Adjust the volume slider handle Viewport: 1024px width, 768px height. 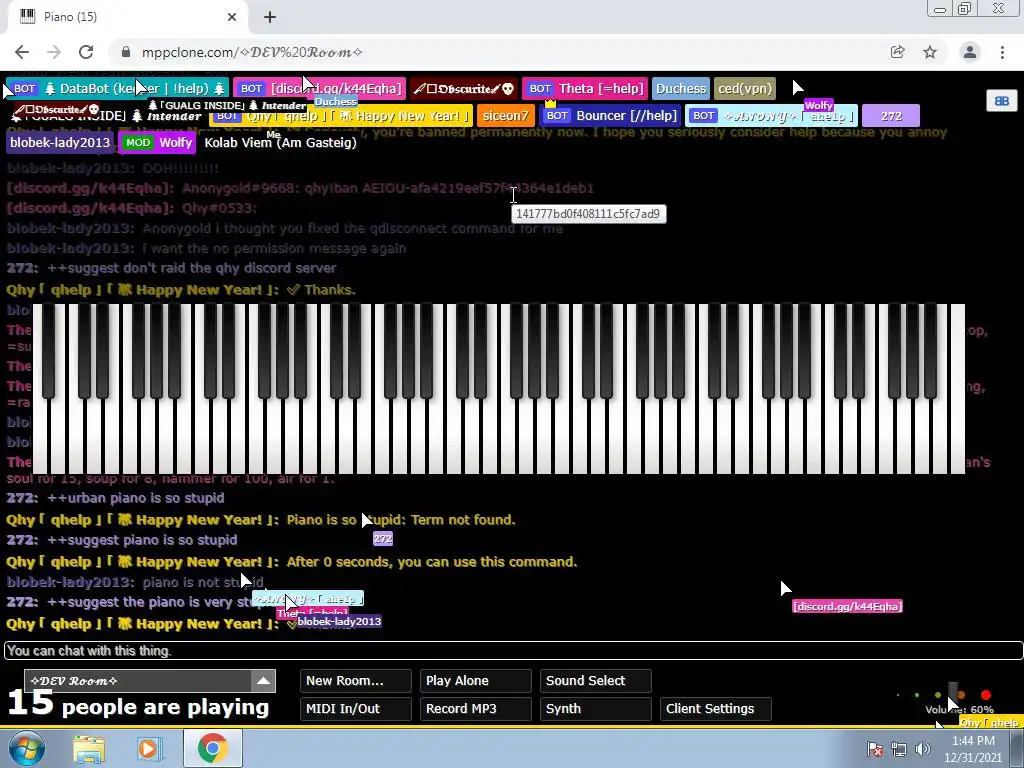point(953,694)
